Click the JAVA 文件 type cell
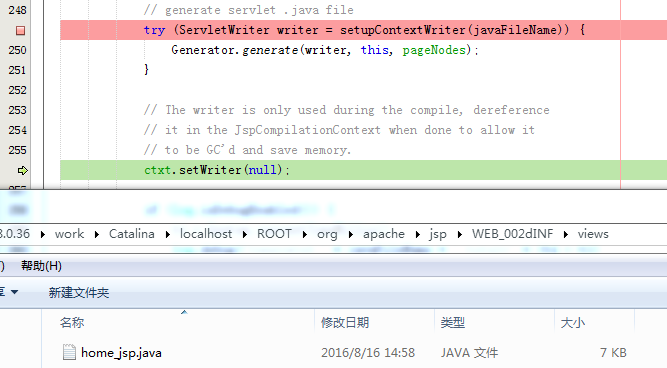Screen dimensions: 667x368 (x=469, y=353)
